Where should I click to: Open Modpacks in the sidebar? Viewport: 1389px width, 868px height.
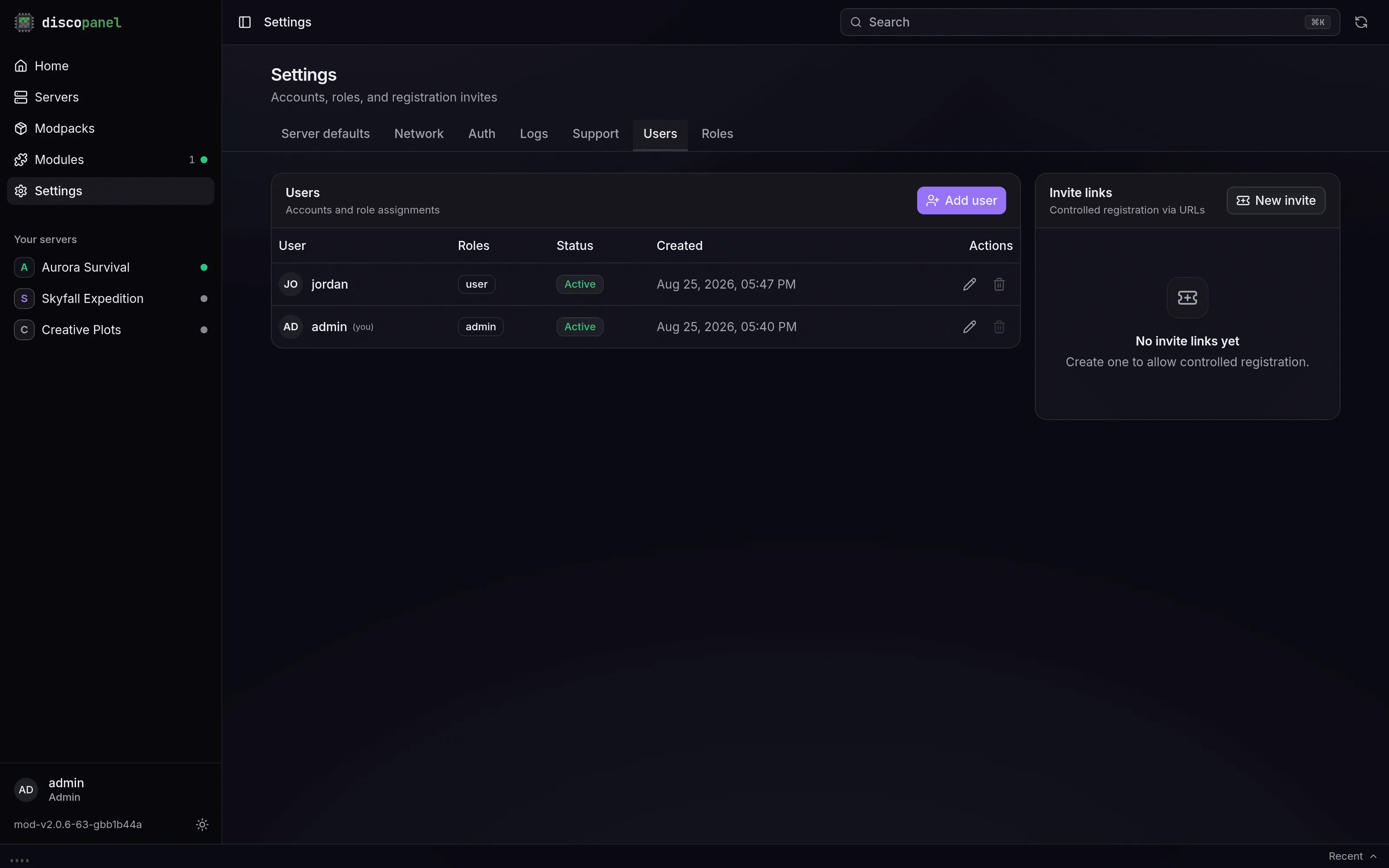(x=110, y=128)
